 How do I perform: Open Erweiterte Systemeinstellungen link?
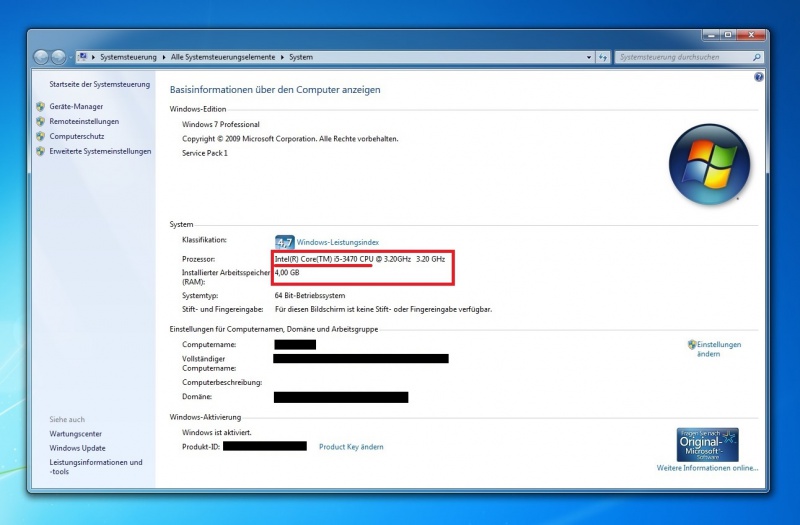(100, 151)
